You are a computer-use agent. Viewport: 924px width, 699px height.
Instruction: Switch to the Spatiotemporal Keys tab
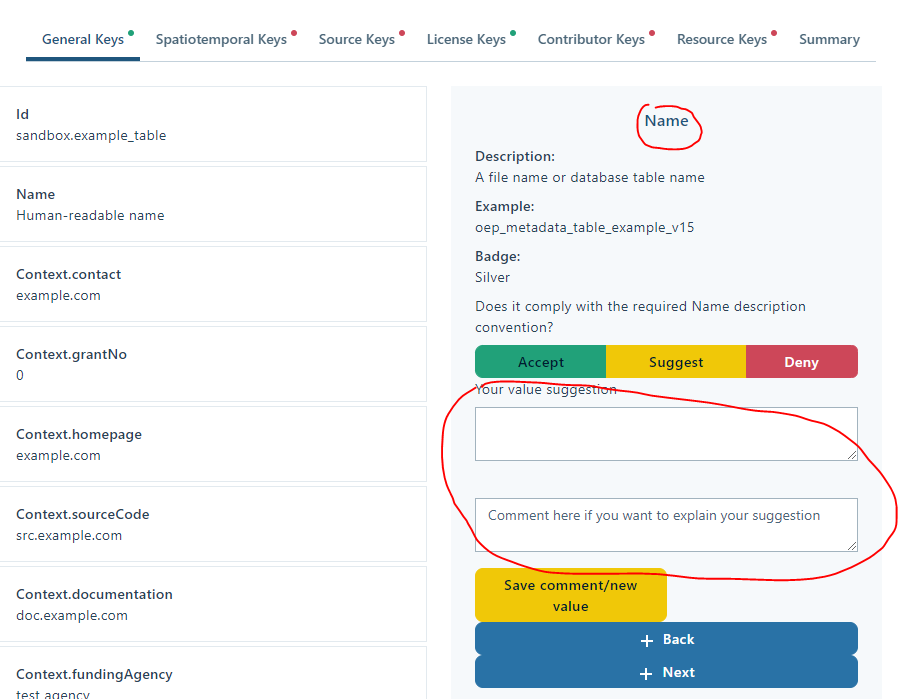[219, 39]
